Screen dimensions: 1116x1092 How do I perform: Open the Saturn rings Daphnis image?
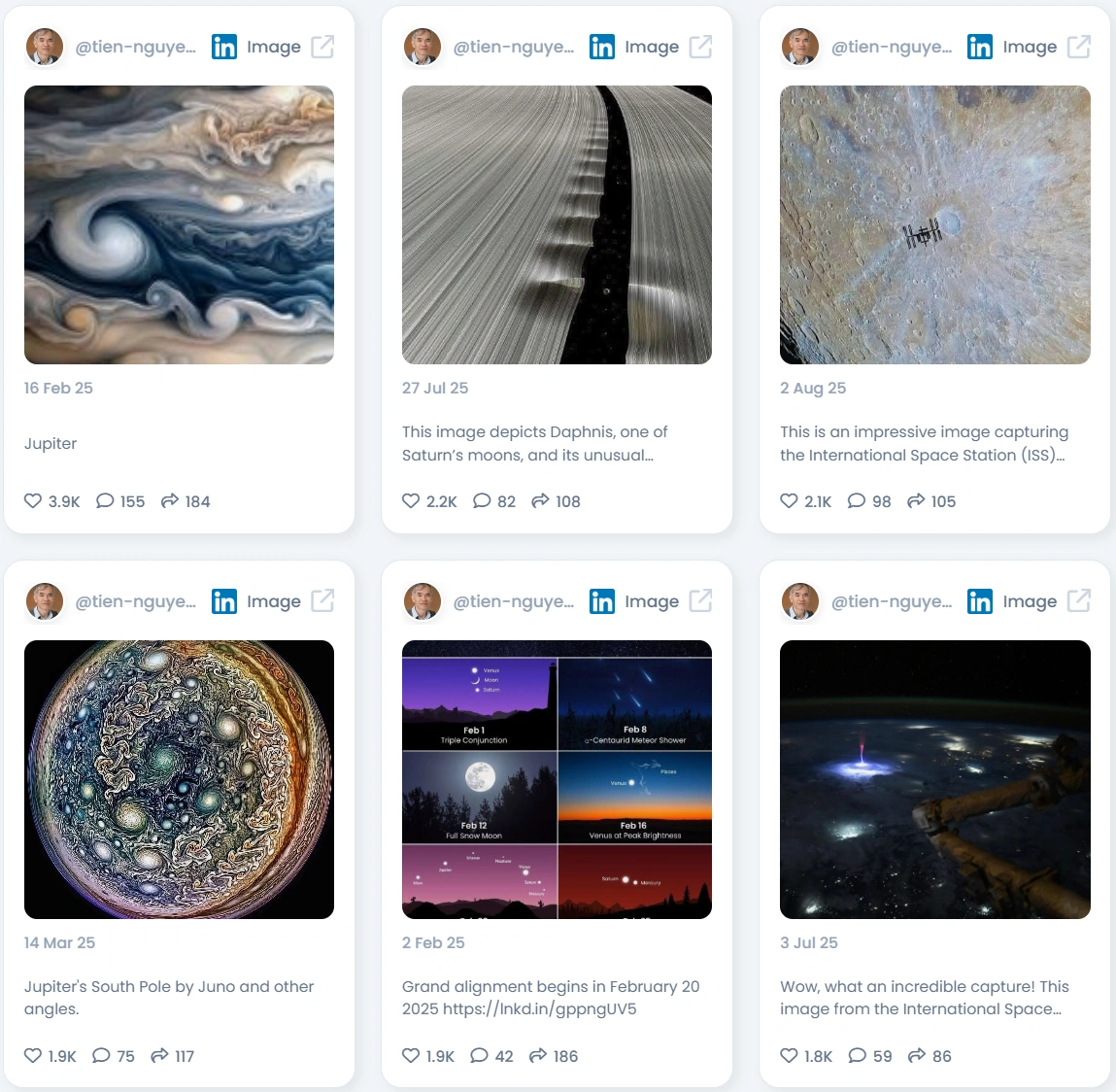[x=557, y=225]
